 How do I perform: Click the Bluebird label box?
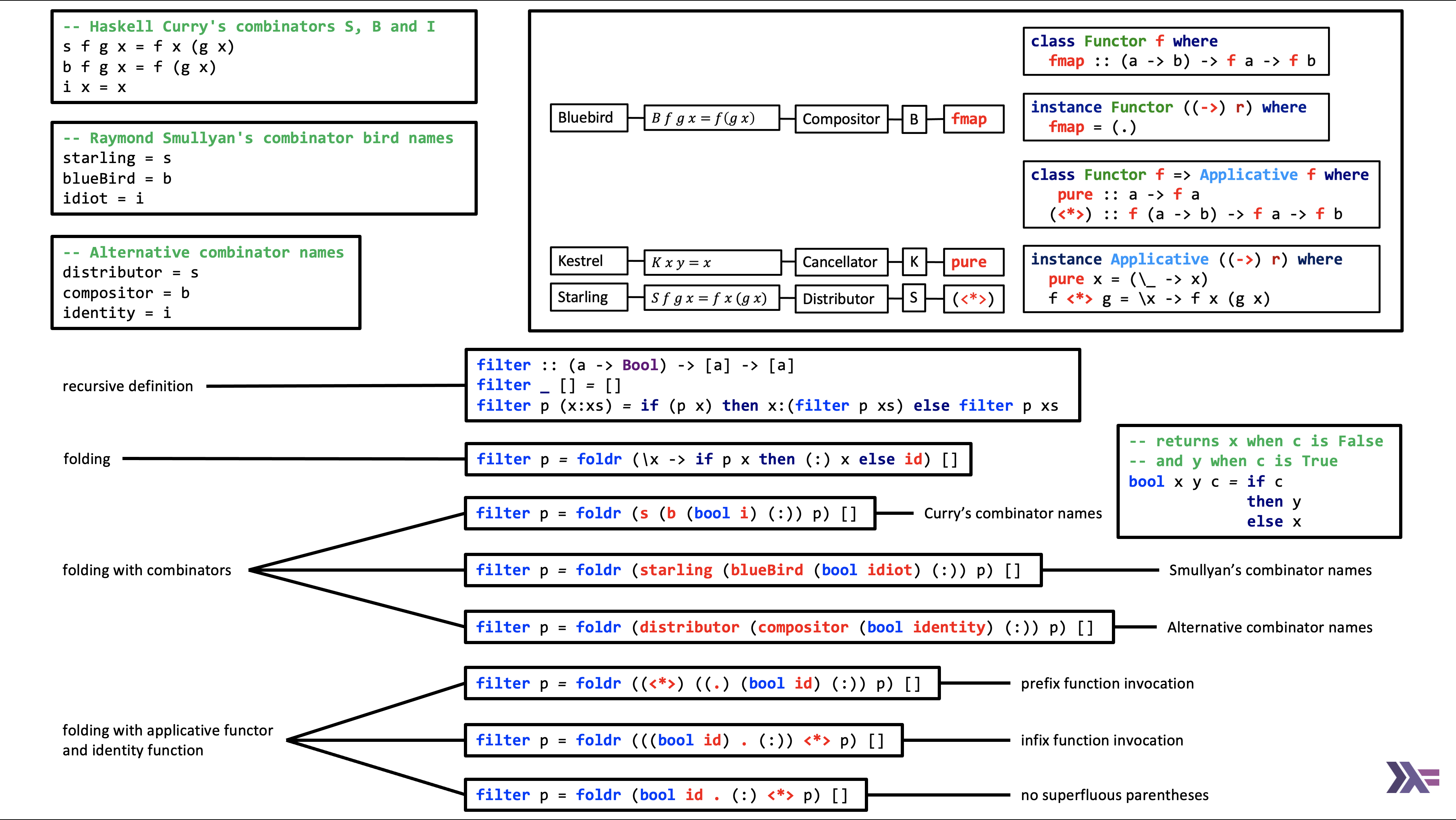pyautogui.click(x=589, y=118)
